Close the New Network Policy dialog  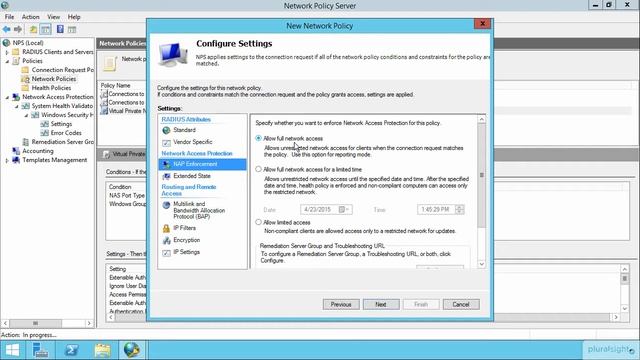point(482,24)
